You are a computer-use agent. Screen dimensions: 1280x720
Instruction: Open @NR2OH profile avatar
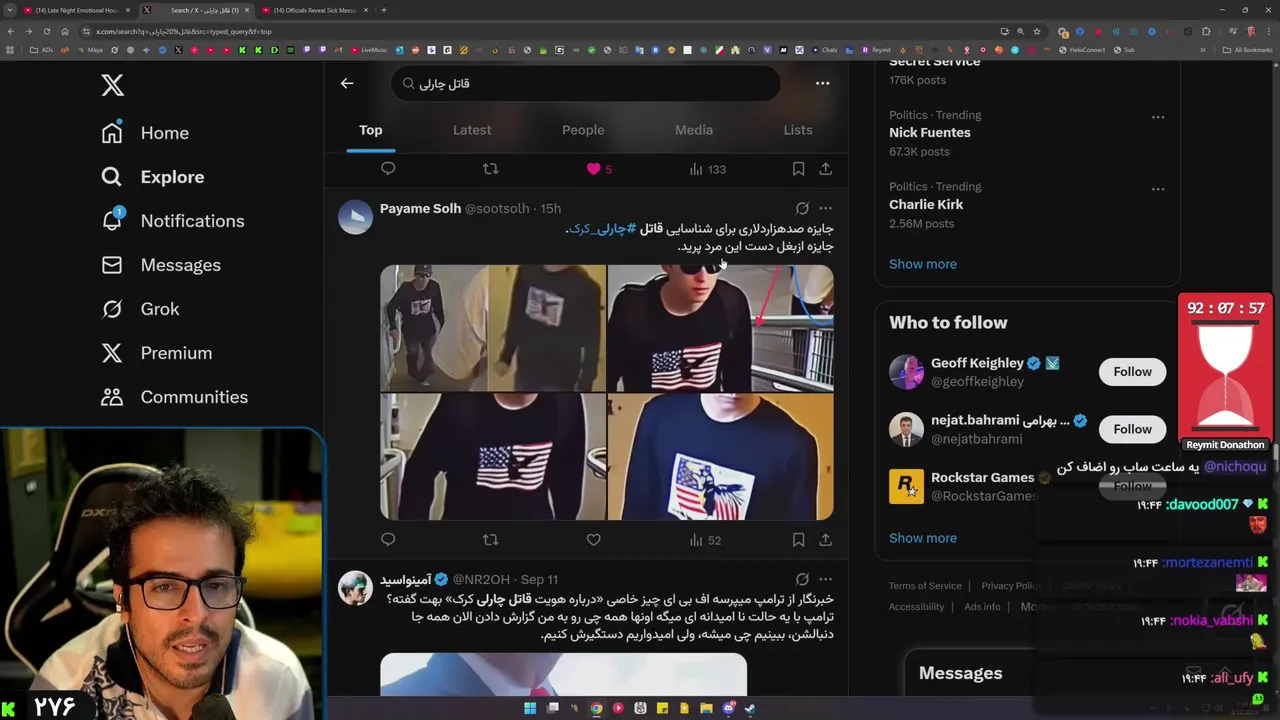(355, 588)
